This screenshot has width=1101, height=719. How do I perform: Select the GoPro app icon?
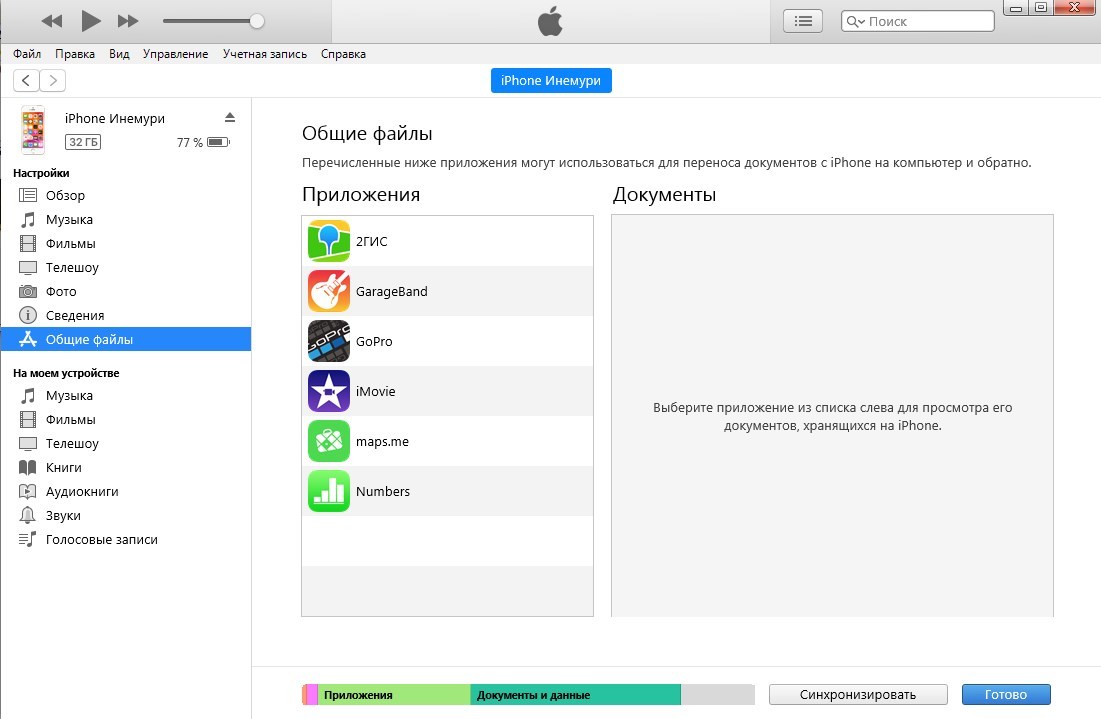coord(329,341)
